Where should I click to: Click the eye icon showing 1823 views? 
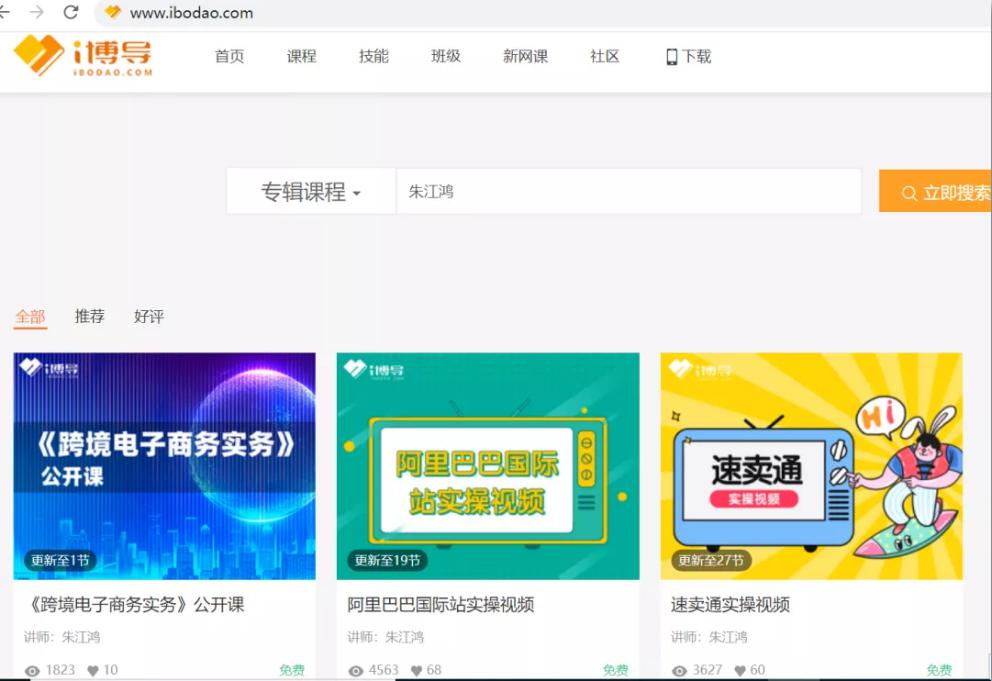(x=33, y=670)
